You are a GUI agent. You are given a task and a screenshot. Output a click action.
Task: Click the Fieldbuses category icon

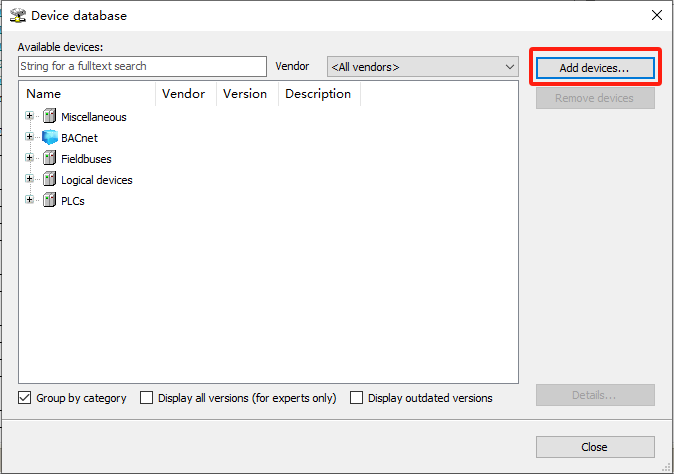point(49,158)
